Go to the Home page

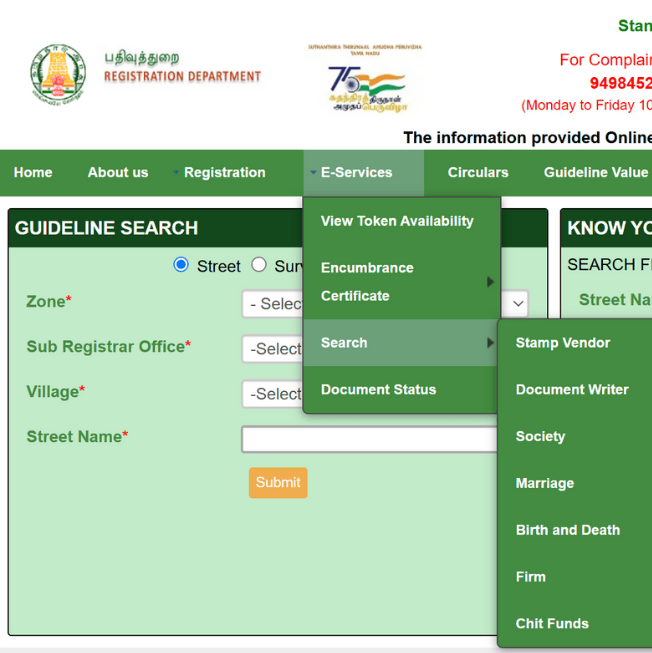pyautogui.click(x=33, y=172)
